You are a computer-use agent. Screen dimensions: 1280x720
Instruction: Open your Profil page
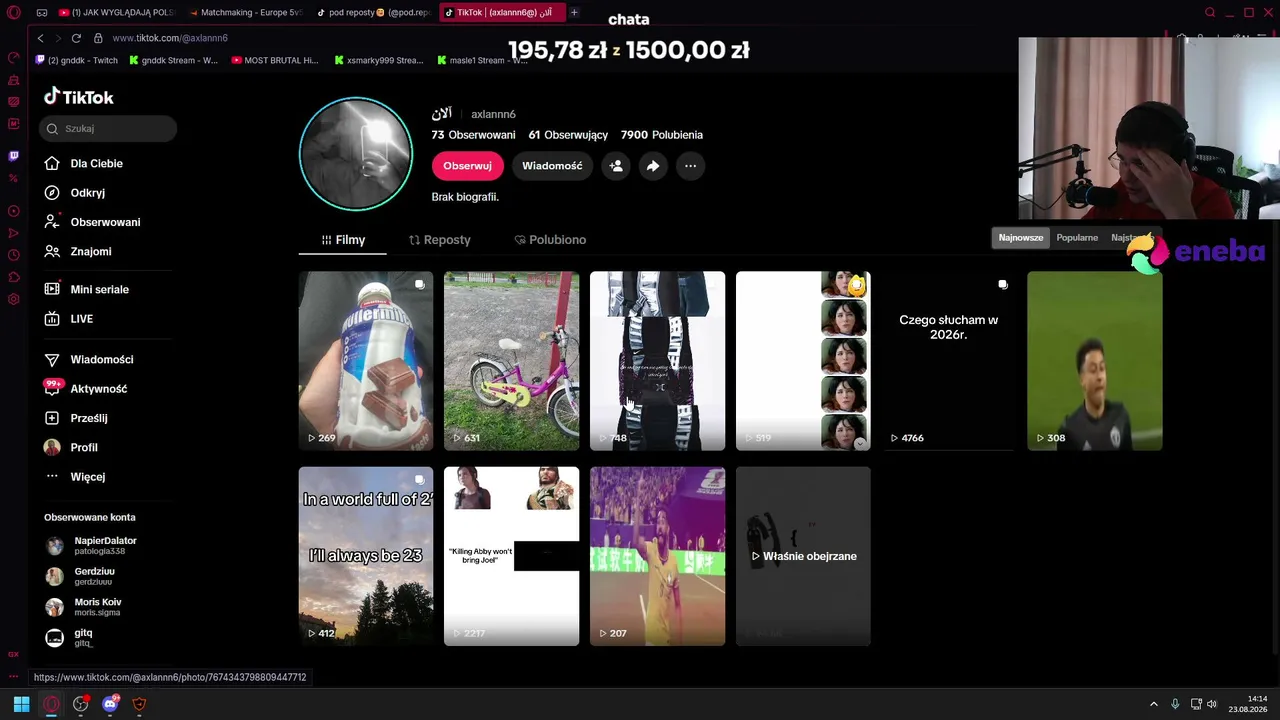coord(83,447)
